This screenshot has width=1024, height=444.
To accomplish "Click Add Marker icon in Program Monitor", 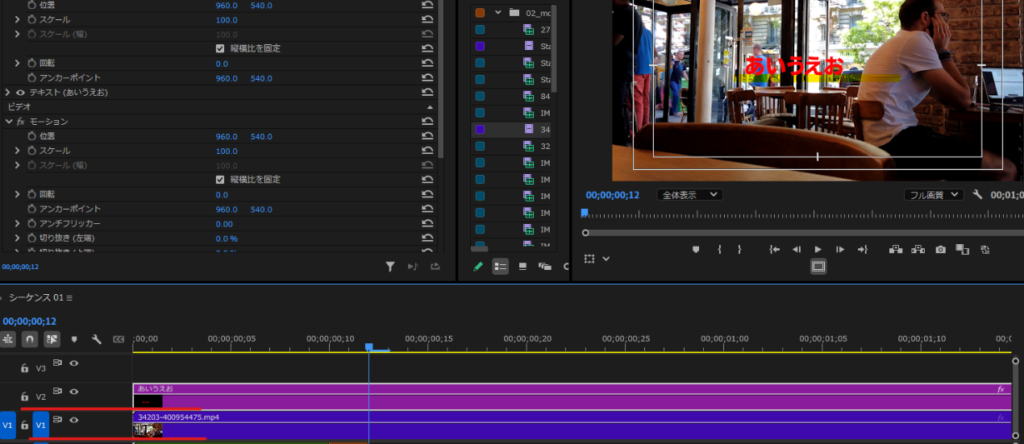I will point(697,249).
